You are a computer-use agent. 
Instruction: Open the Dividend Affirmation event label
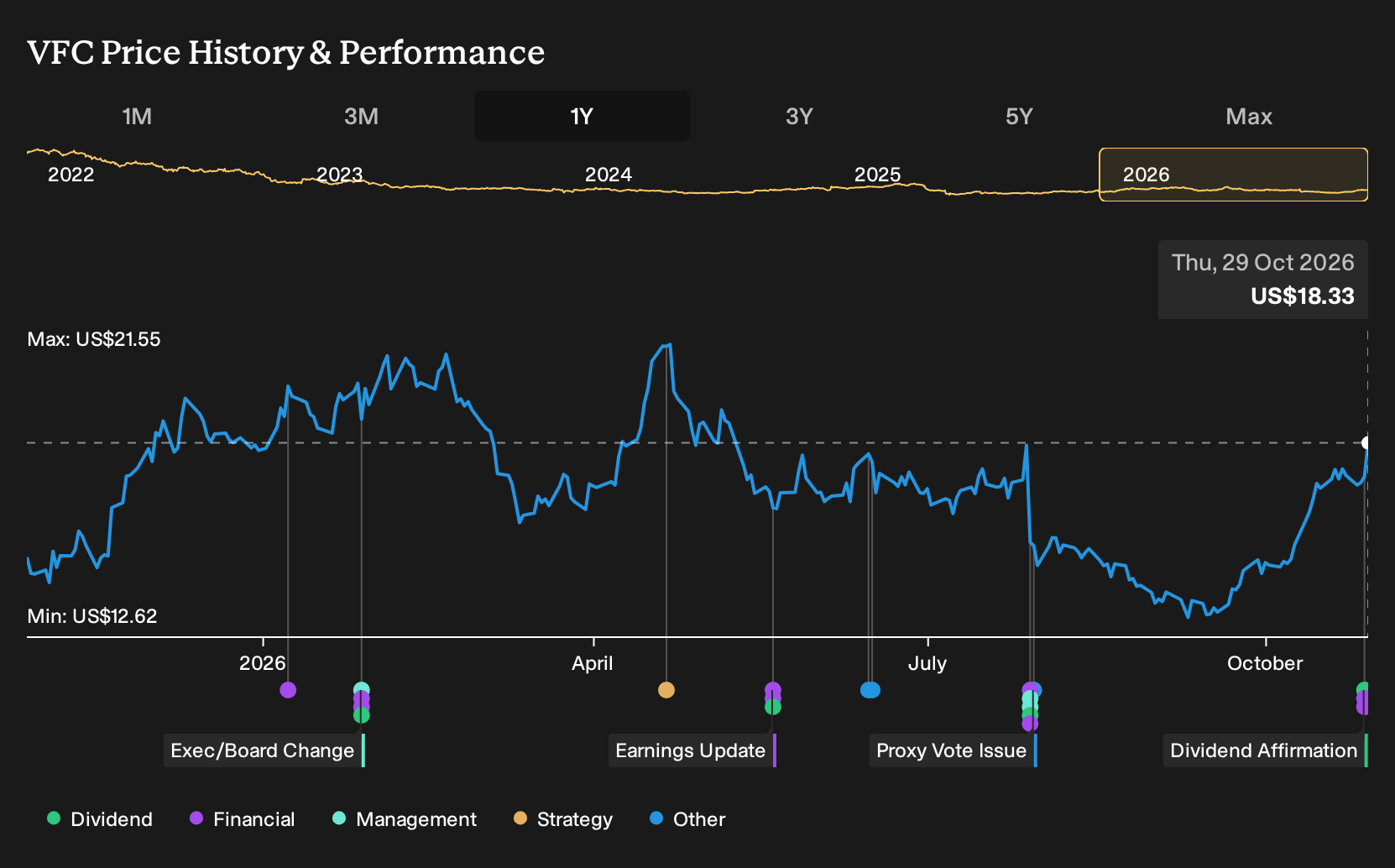(1264, 750)
